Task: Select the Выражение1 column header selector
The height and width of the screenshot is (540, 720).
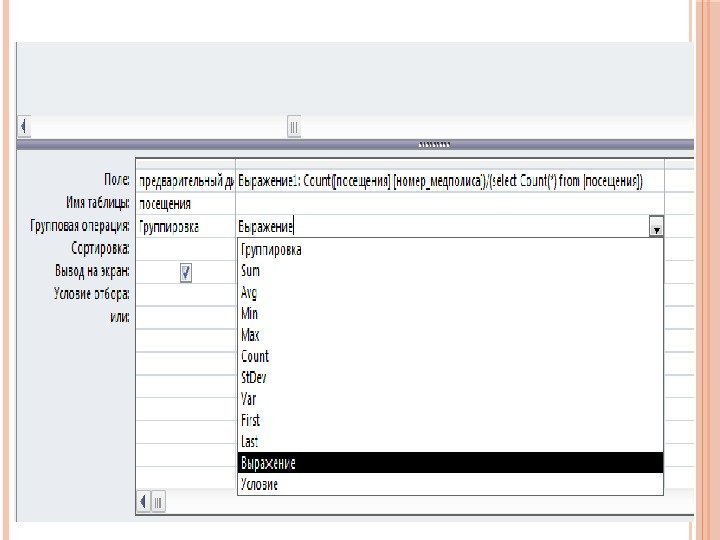Action: point(450,164)
